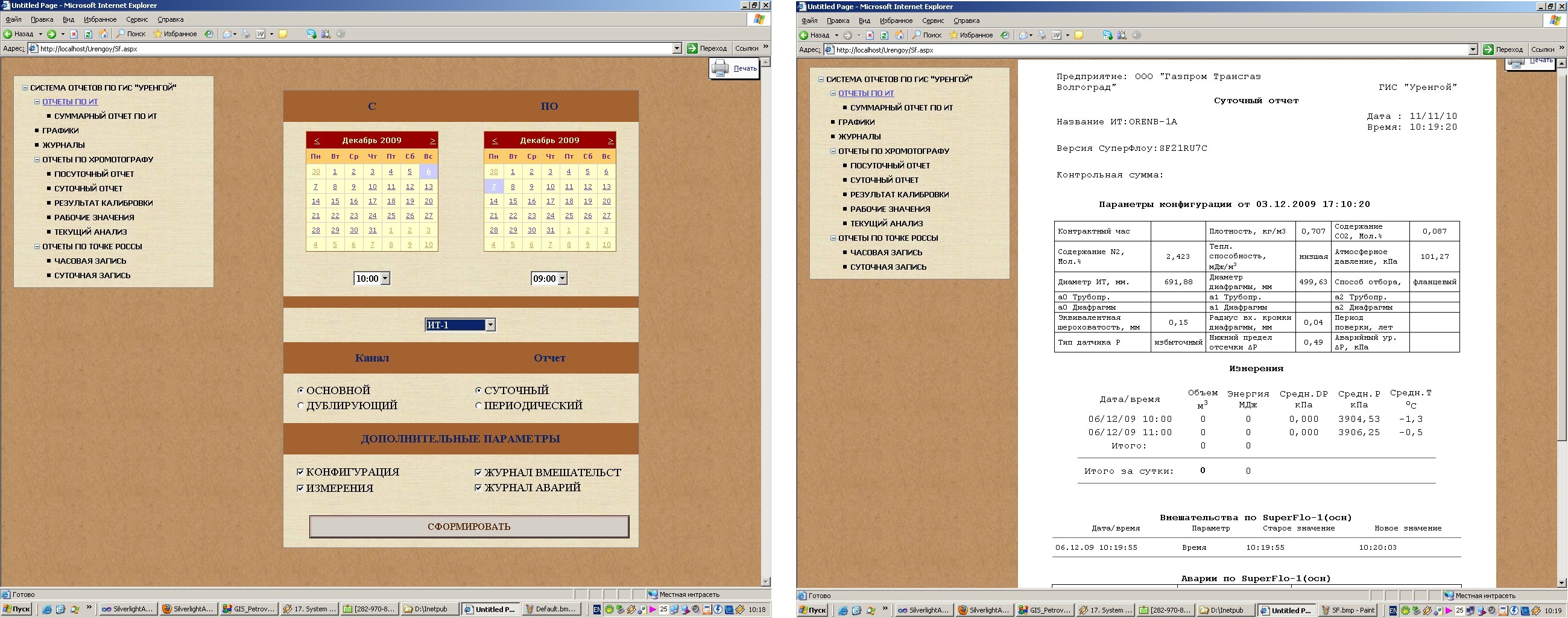
Task: Open the ИТ-1 selection dropdown
Action: pyautogui.click(x=490, y=325)
